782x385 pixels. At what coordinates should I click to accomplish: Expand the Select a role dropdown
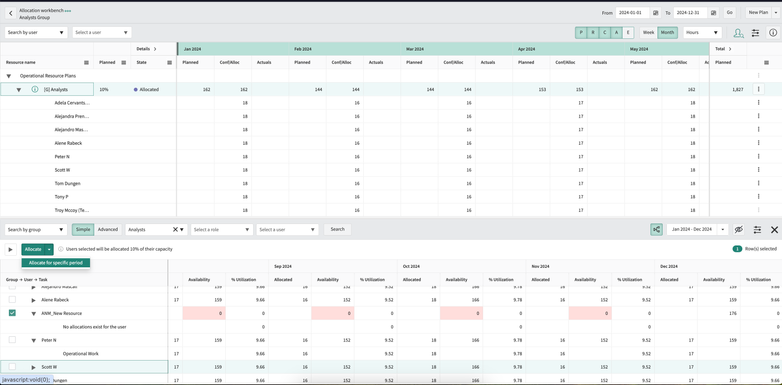[x=221, y=229]
